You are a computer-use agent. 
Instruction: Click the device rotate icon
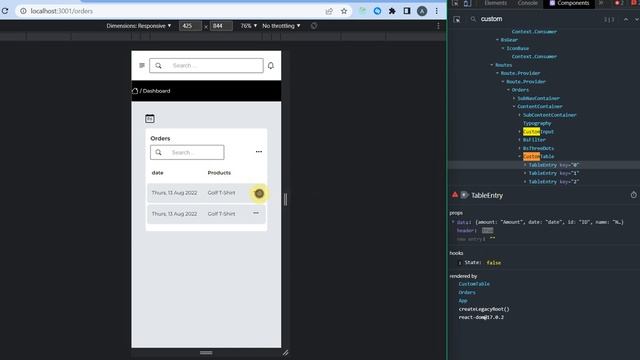(313, 26)
